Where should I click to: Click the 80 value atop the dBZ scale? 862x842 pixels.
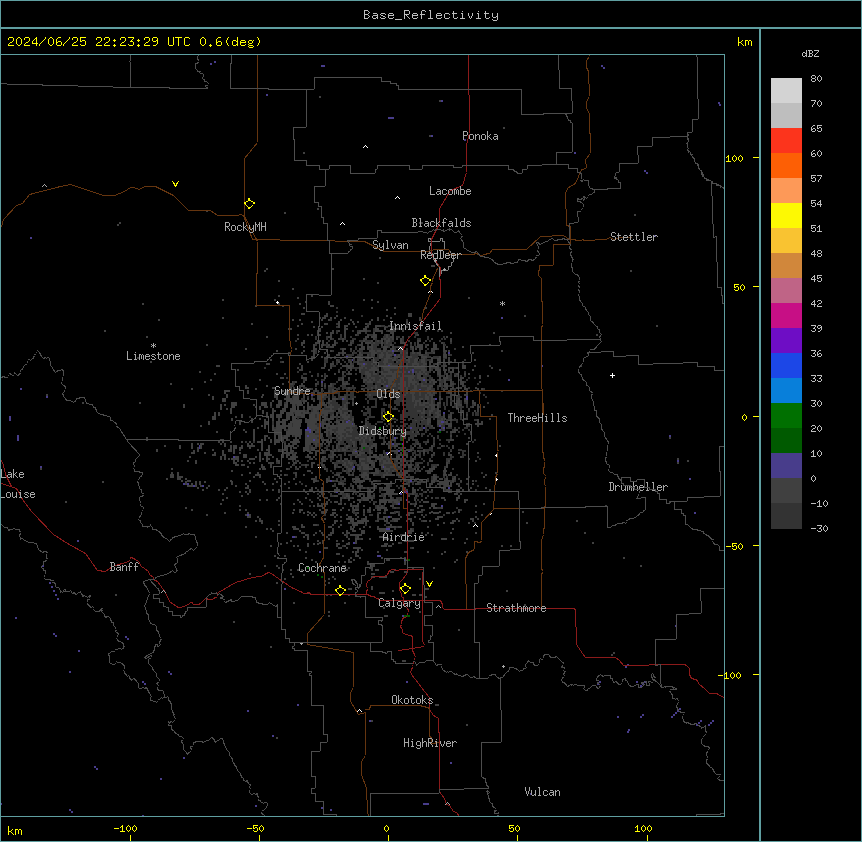click(816, 79)
